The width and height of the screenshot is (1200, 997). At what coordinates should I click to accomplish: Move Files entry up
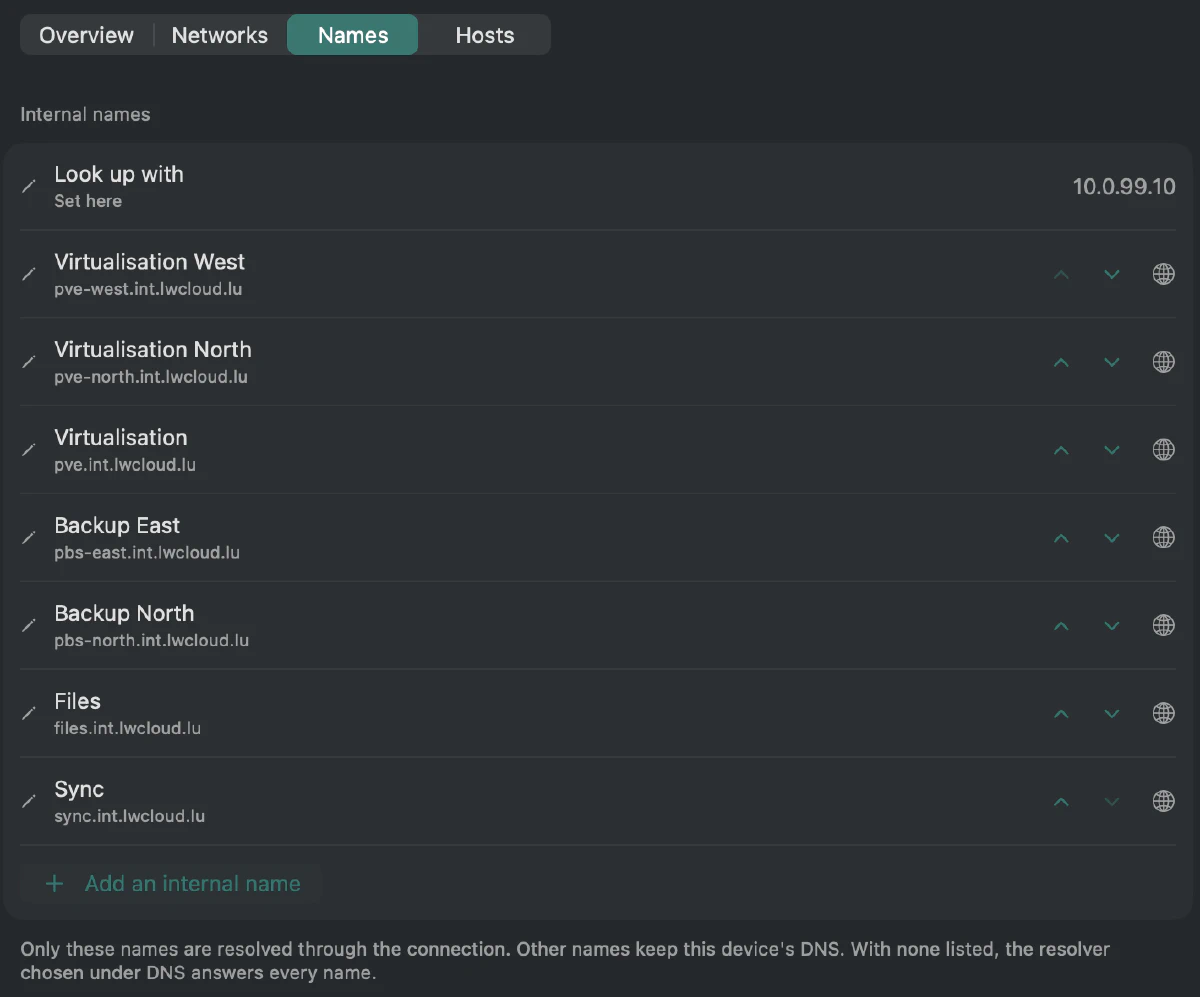click(x=1062, y=714)
